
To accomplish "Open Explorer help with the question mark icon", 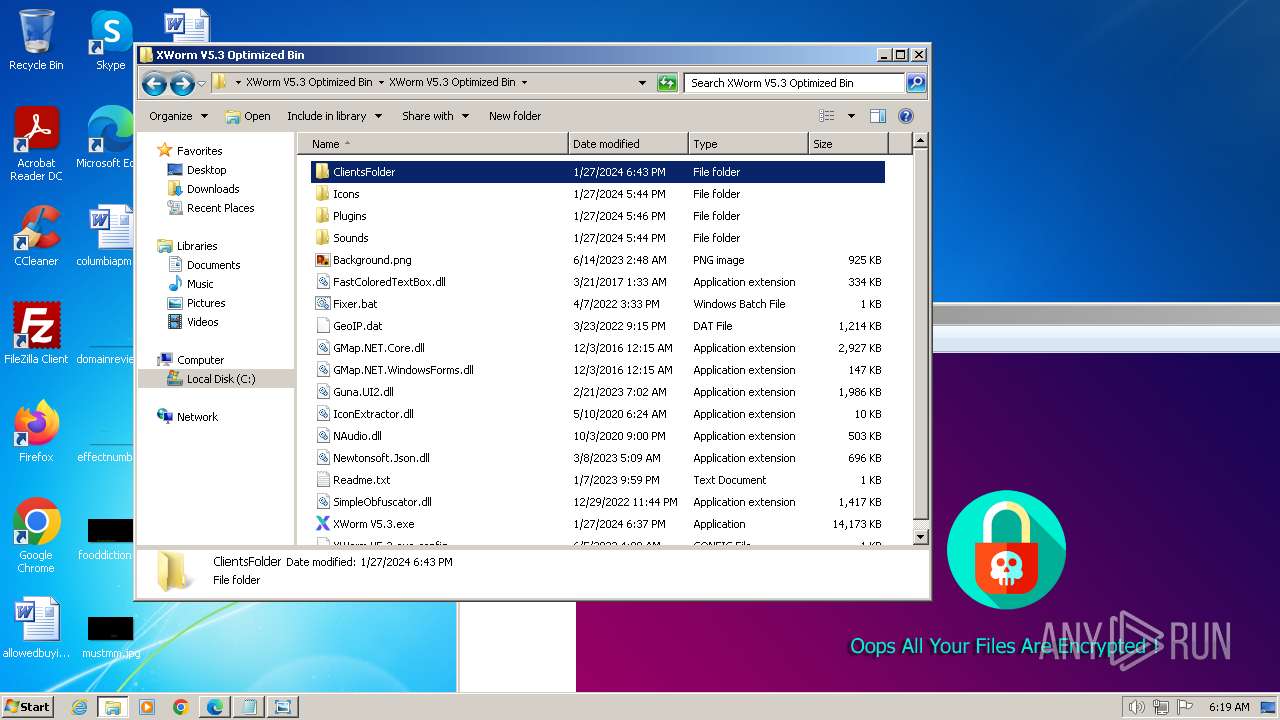I will click(906, 116).
